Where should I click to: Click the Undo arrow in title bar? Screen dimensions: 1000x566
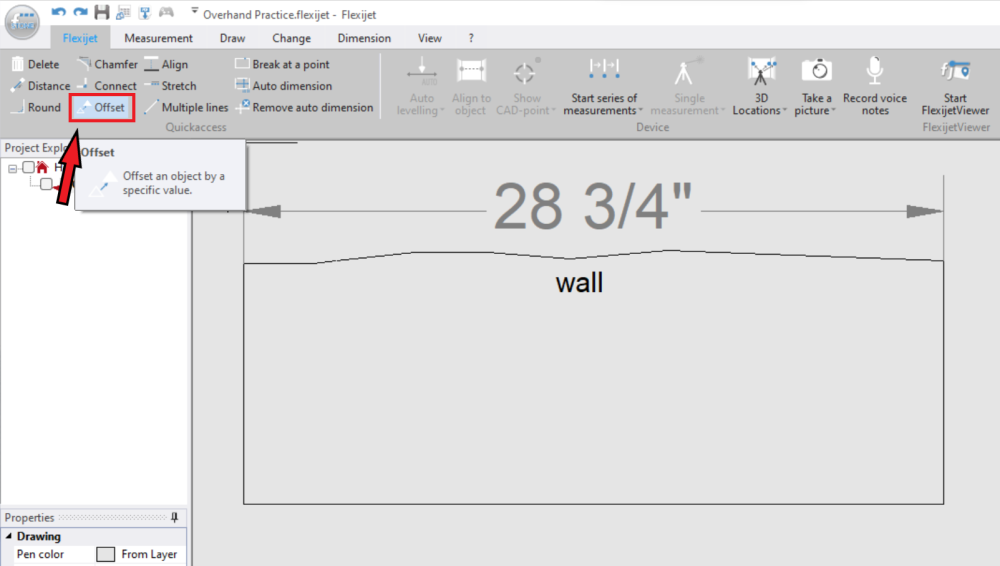tap(59, 12)
